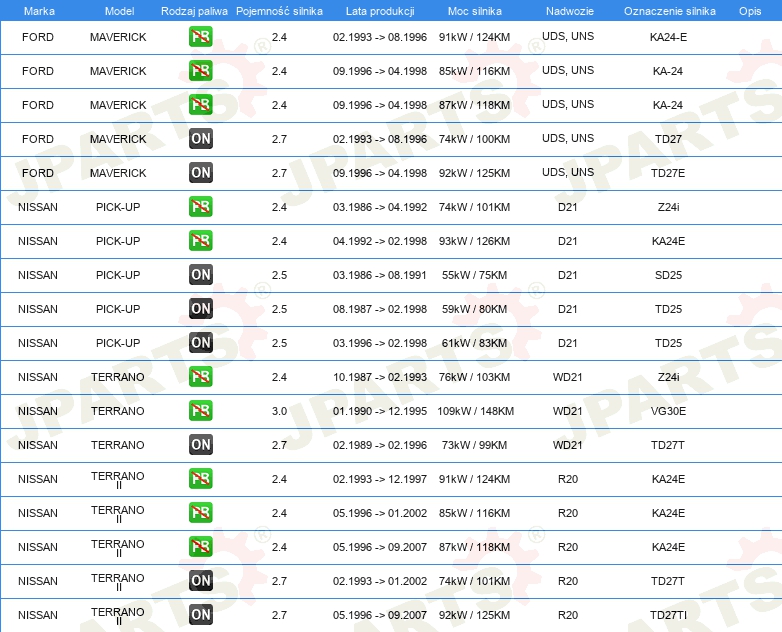Click power value 61kW / 83KM

(x=474, y=343)
